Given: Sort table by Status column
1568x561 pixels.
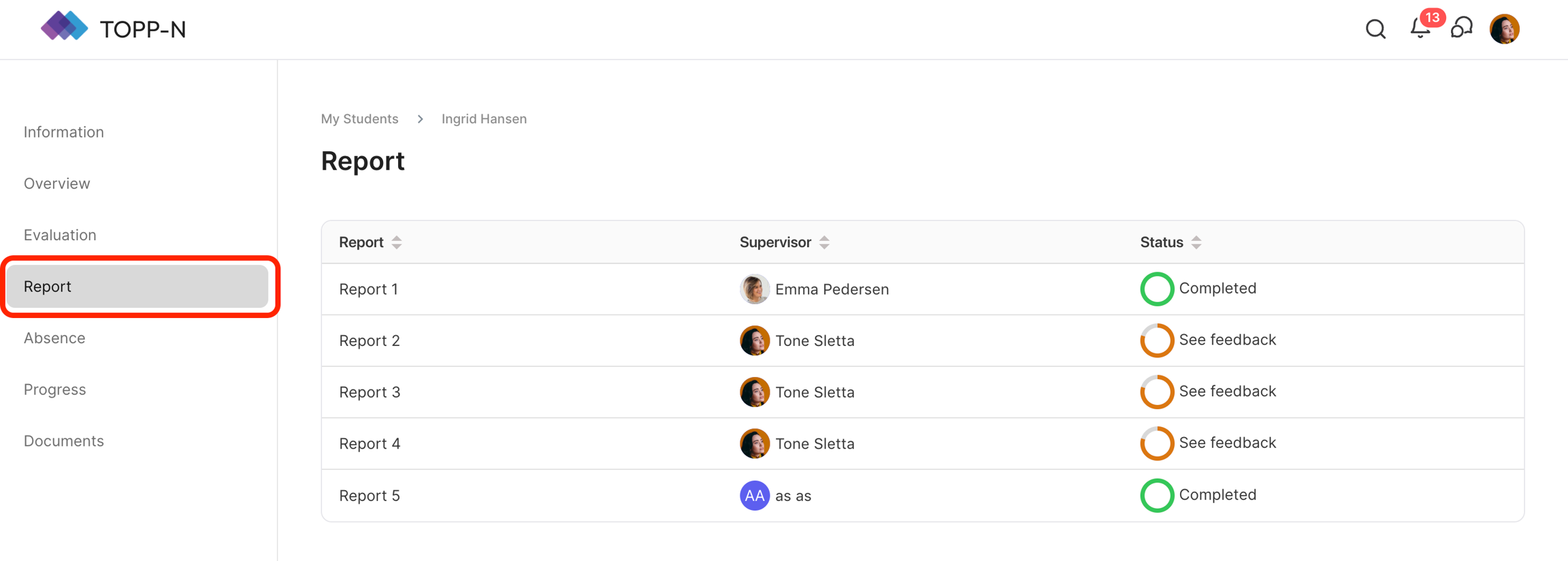Looking at the screenshot, I should [x=1196, y=242].
